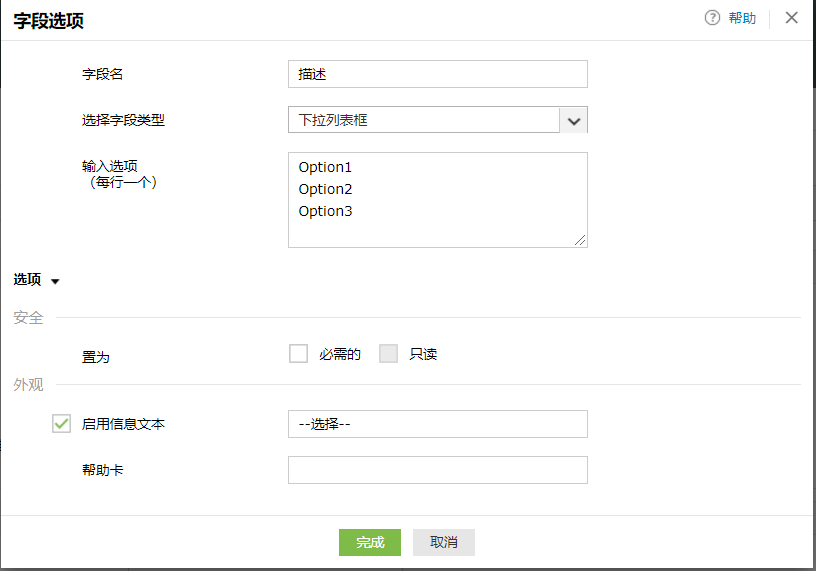The height and width of the screenshot is (571, 816).
Task: Collapse the 选项 section triangle
Action: (x=55, y=281)
